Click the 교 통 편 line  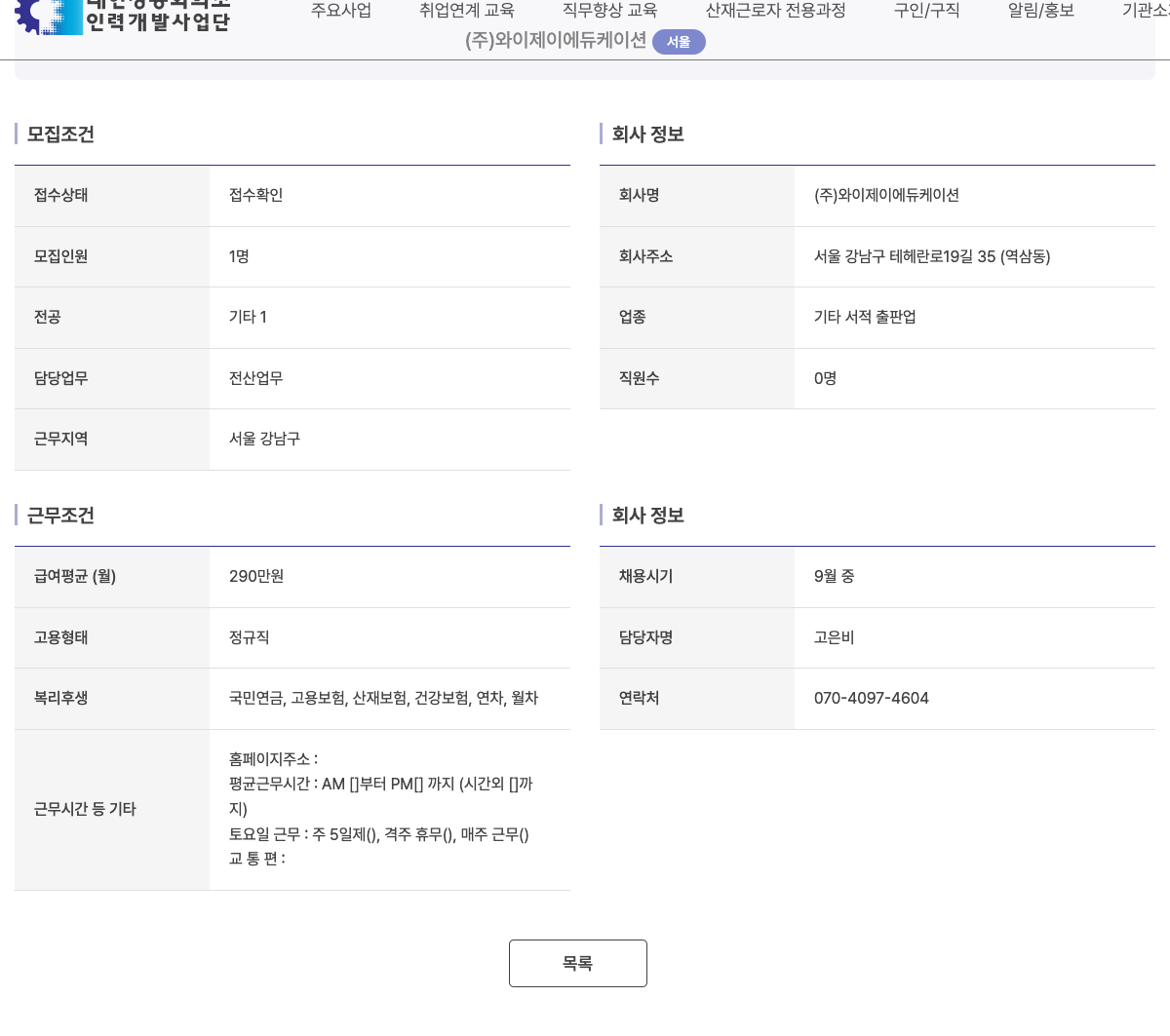tap(257, 859)
